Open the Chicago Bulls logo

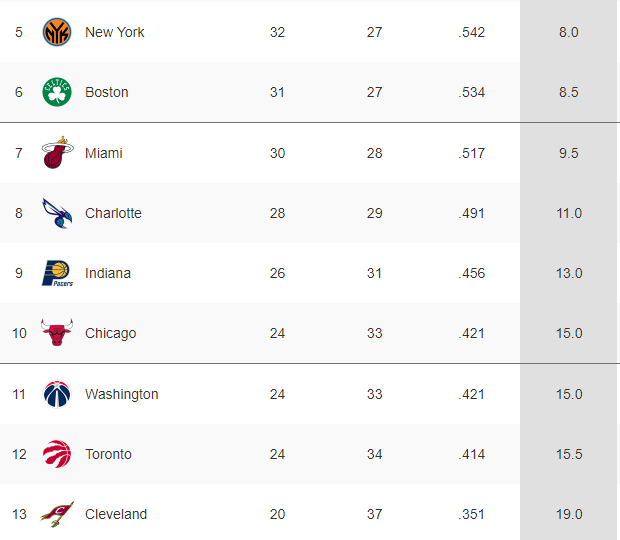(57, 332)
